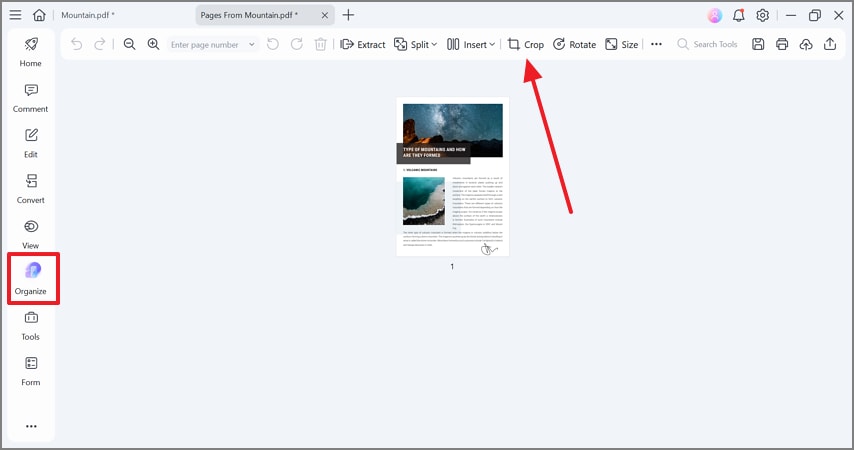Image resolution: width=854 pixels, height=450 pixels.
Task: Click the Search Tools field
Action: coord(707,44)
